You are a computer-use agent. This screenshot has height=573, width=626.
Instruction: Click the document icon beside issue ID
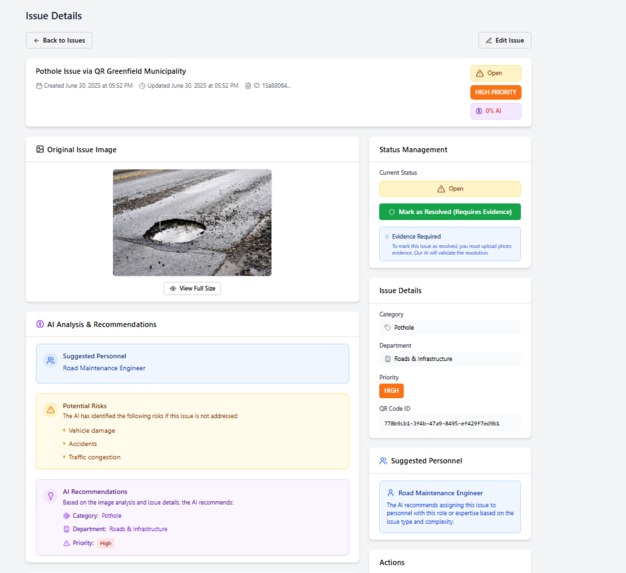click(248, 85)
